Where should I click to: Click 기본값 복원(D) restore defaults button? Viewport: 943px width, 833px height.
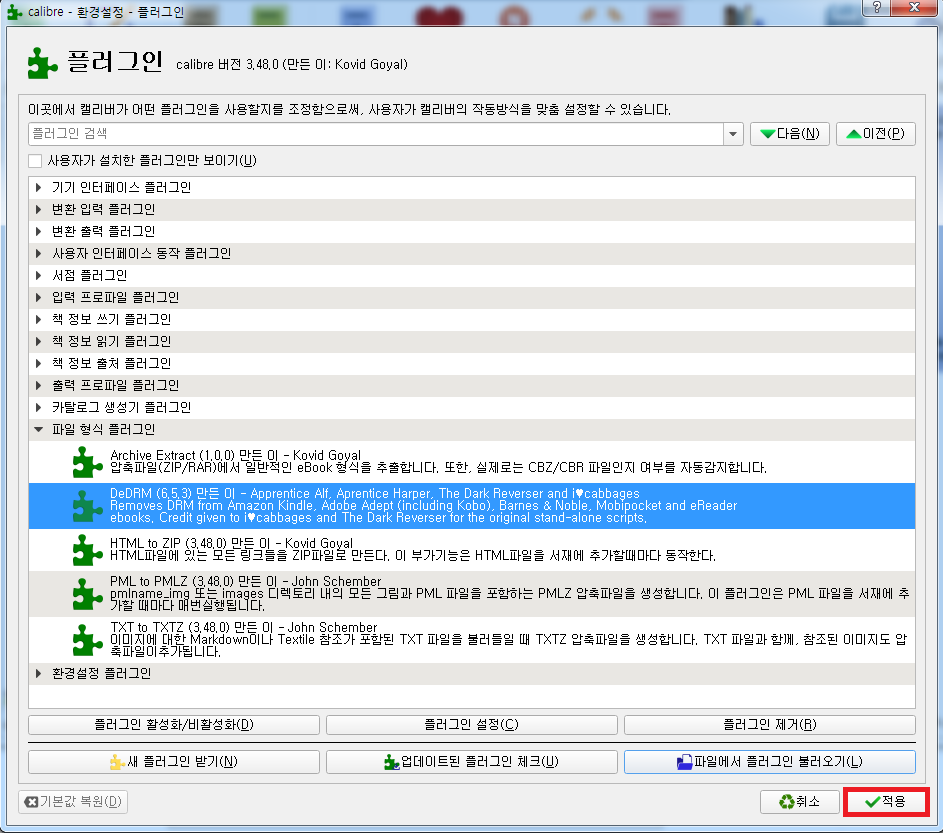[73, 802]
